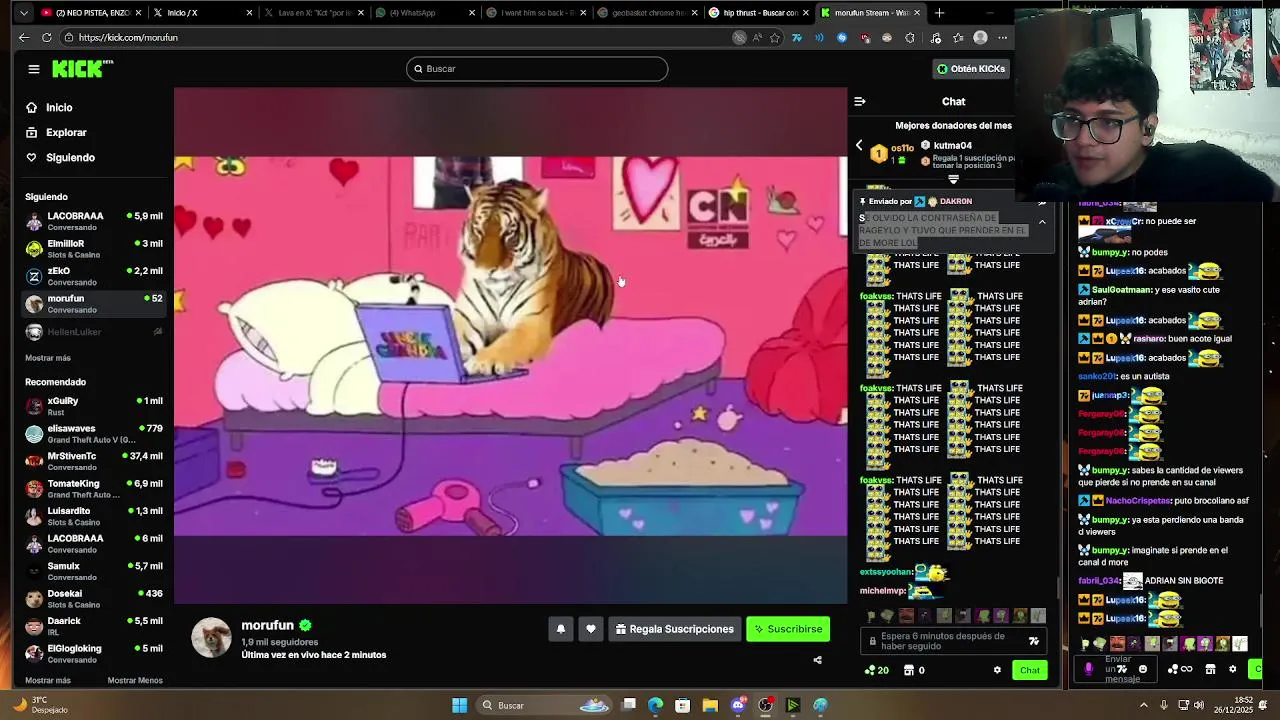1280x720 pixels.
Task: Open browser three-dot settings menu
Action: (1003, 37)
